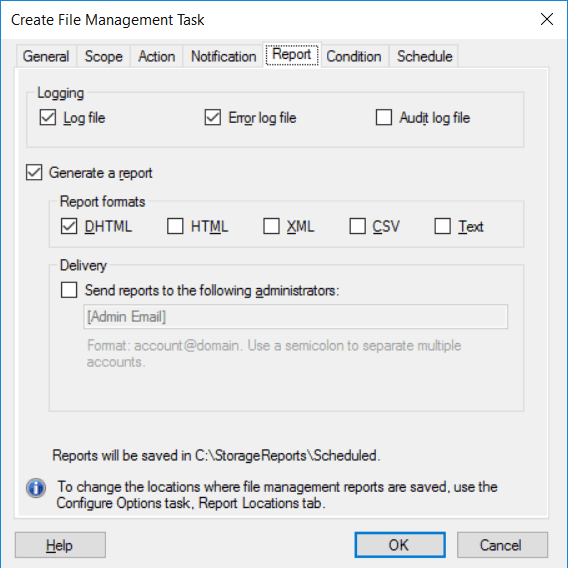Toggle the Generate a report checkbox

[34, 172]
